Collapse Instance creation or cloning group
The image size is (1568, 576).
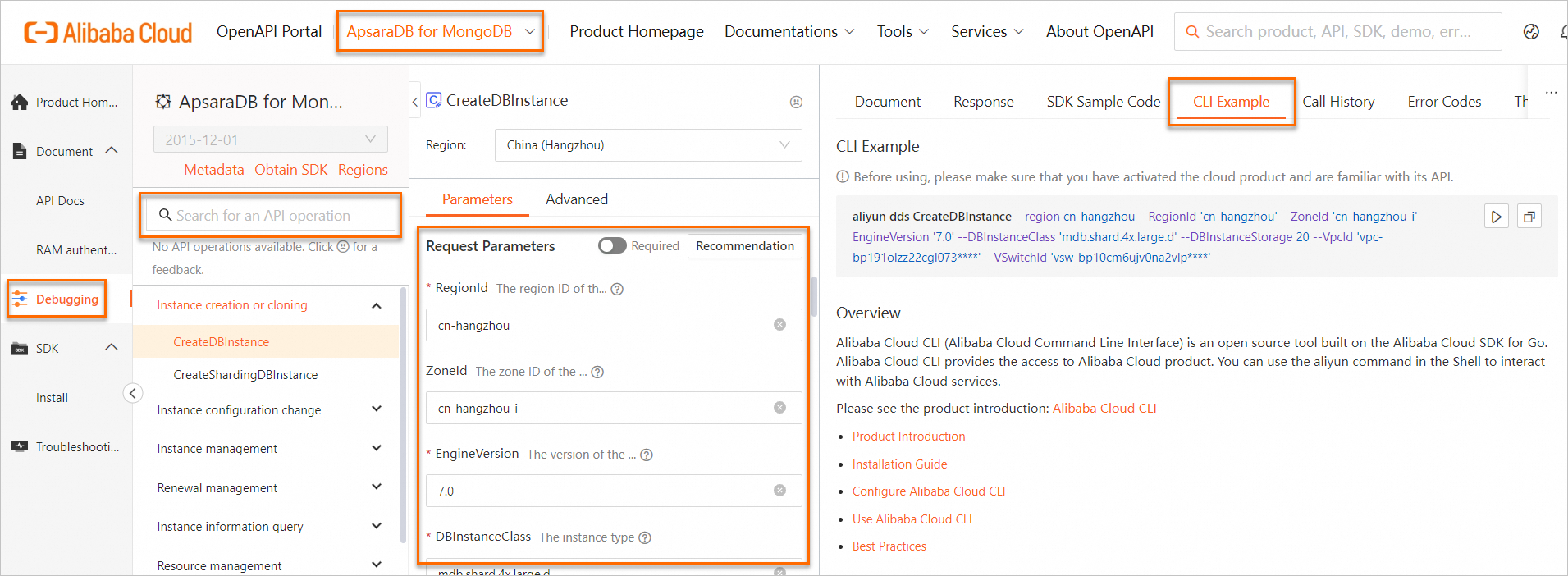click(x=377, y=305)
